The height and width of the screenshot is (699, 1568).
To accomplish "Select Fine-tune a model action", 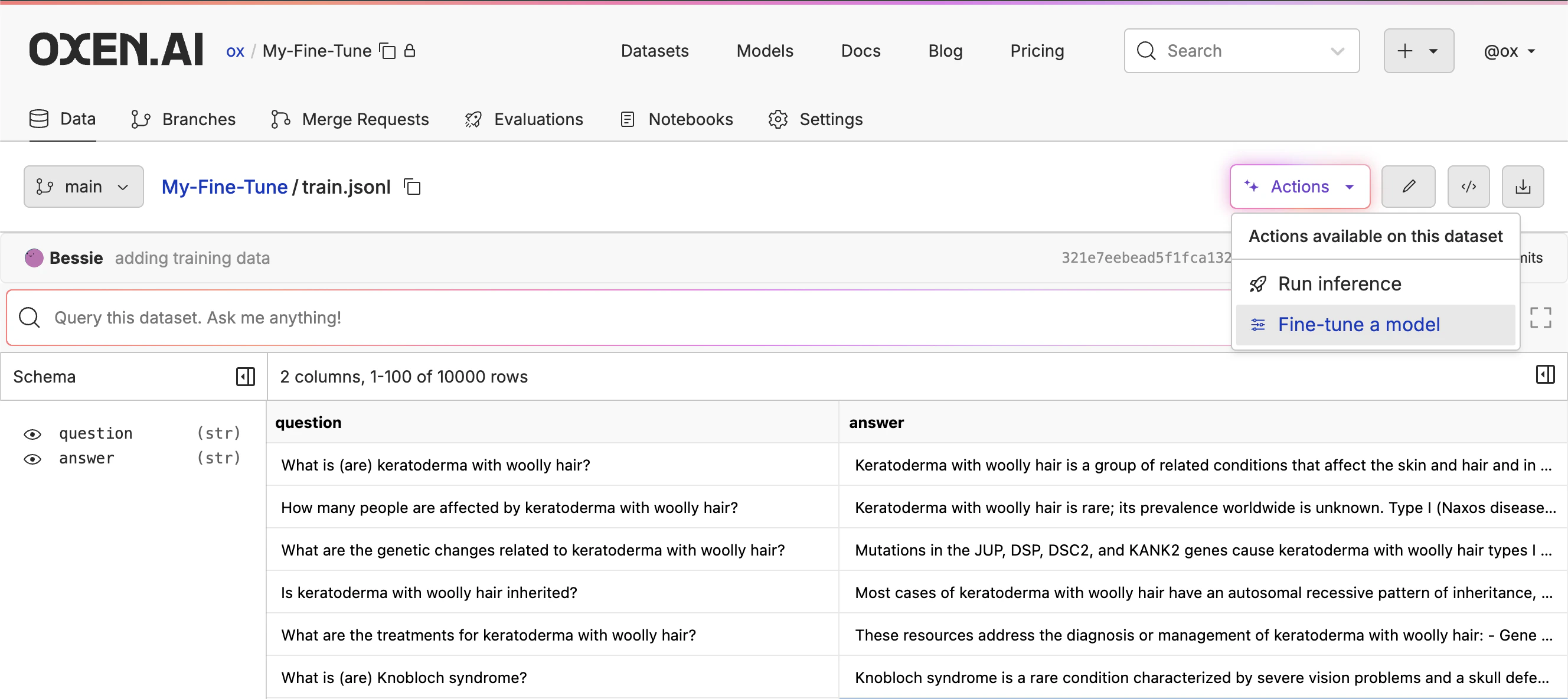I will (x=1358, y=324).
